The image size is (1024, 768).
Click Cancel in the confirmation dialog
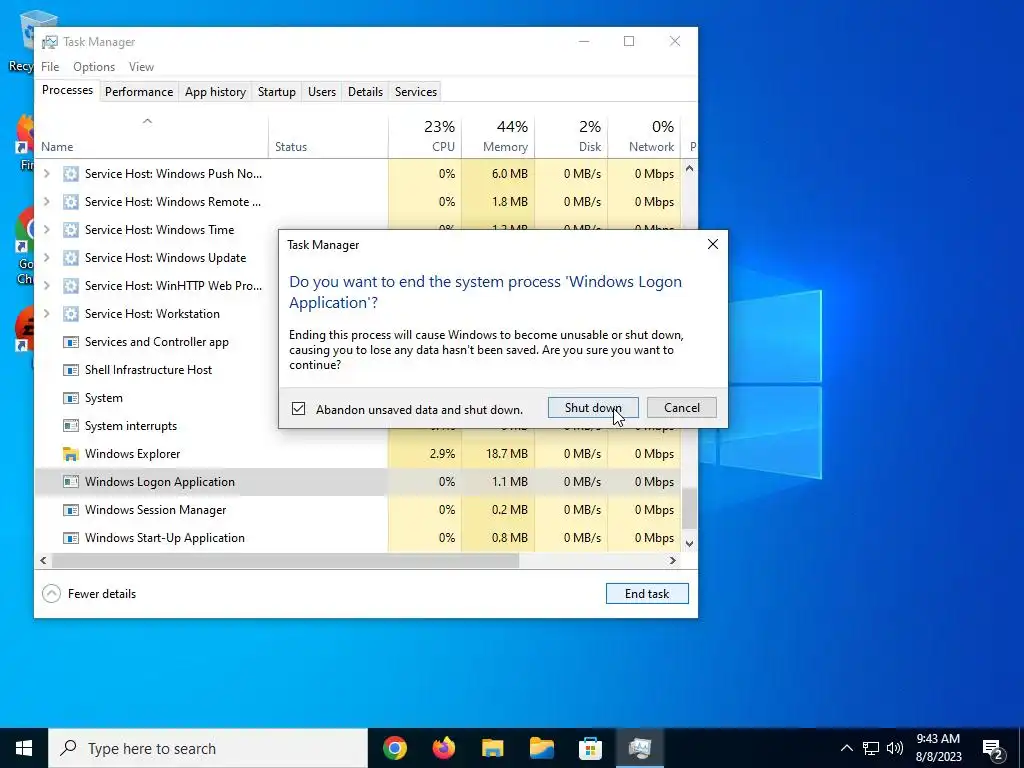[682, 408]
